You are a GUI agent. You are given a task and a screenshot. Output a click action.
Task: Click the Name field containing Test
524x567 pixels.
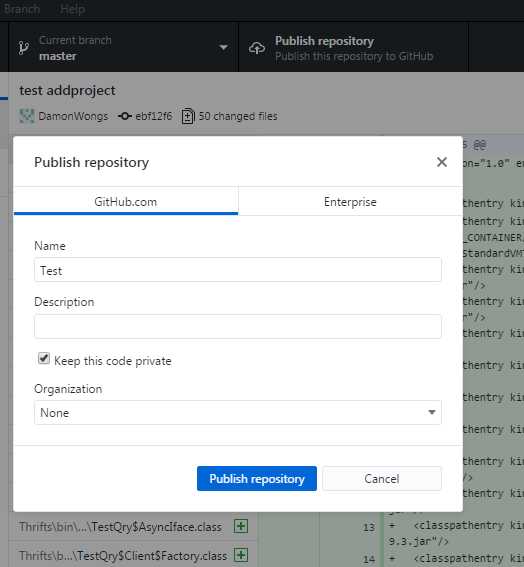238,270
